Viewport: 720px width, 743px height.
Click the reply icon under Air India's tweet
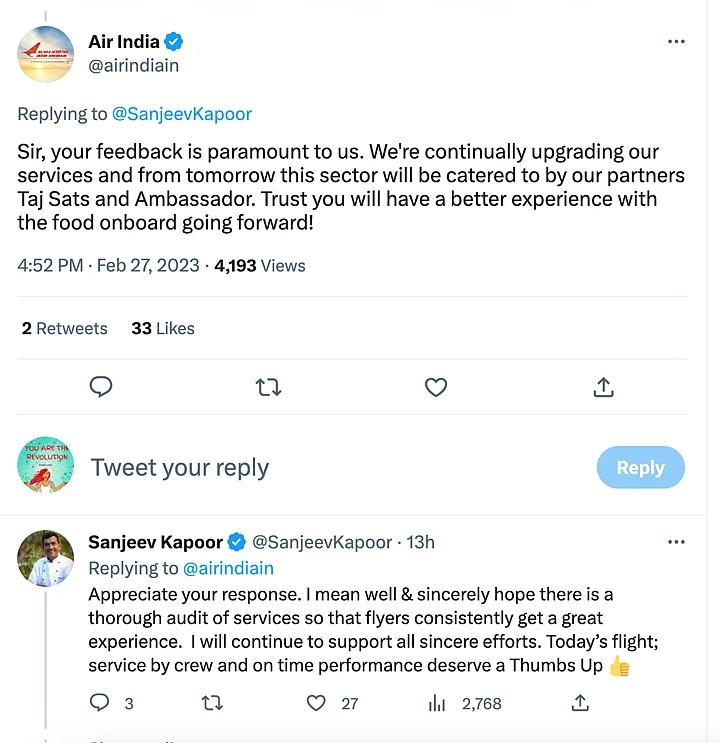(101, 387)
